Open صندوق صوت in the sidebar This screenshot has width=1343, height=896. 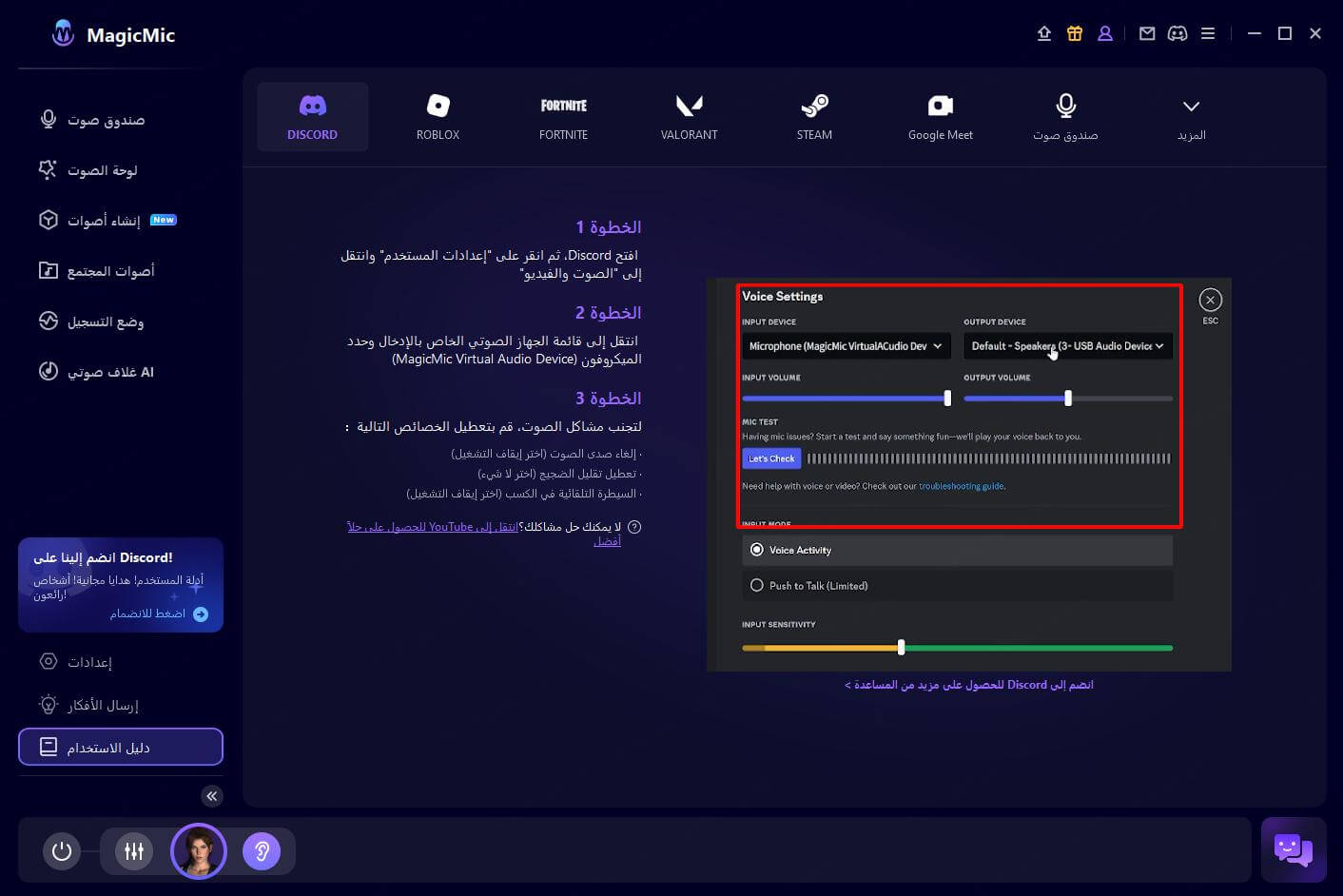pos(121,119)
